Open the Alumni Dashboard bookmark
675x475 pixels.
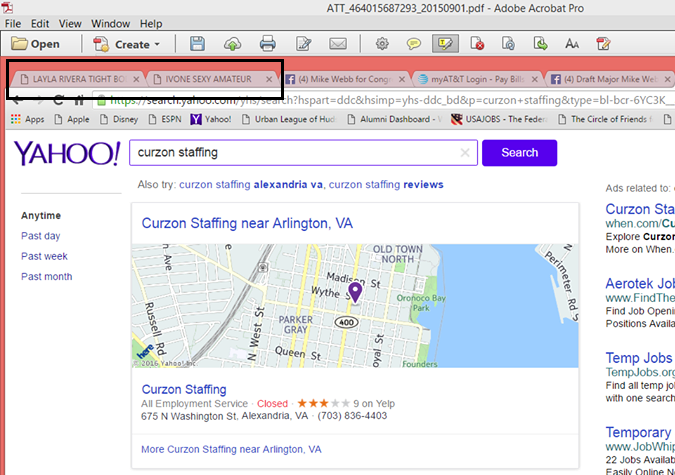[395, 119]
